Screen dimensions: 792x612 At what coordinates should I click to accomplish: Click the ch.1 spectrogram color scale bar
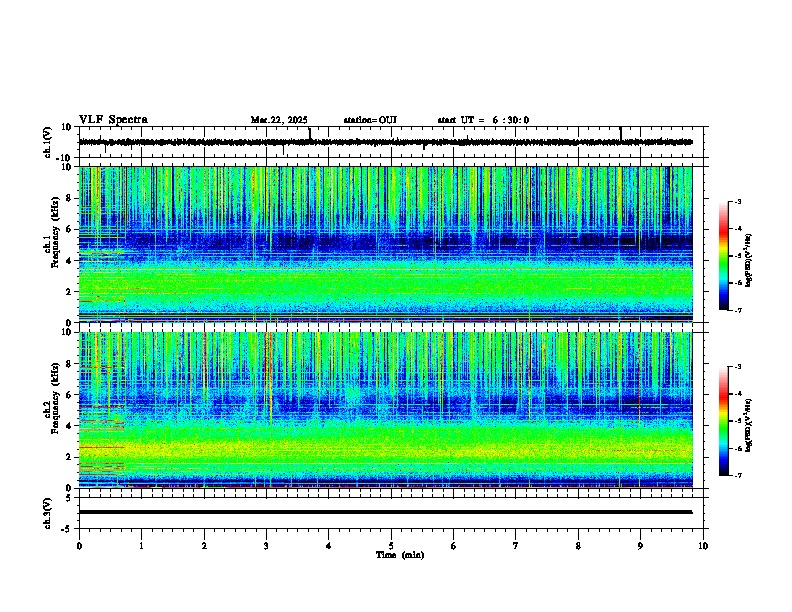723,256
